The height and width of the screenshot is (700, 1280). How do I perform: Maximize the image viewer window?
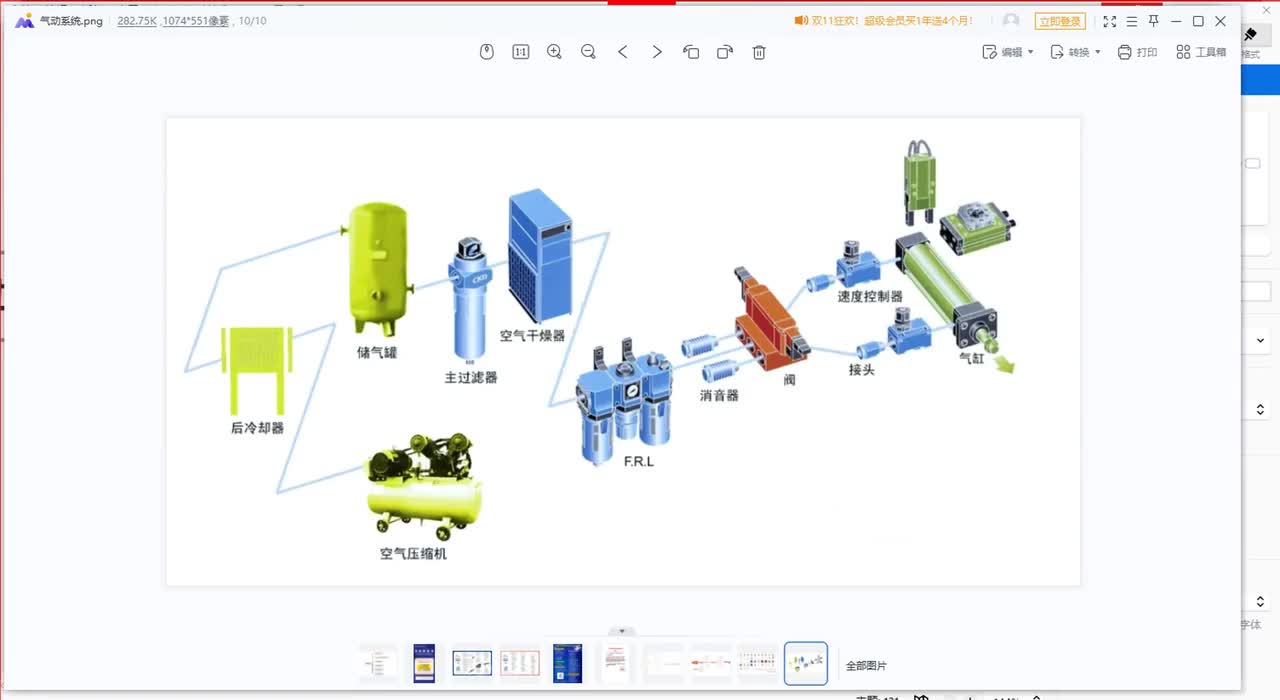click(x=1198, y=21)
